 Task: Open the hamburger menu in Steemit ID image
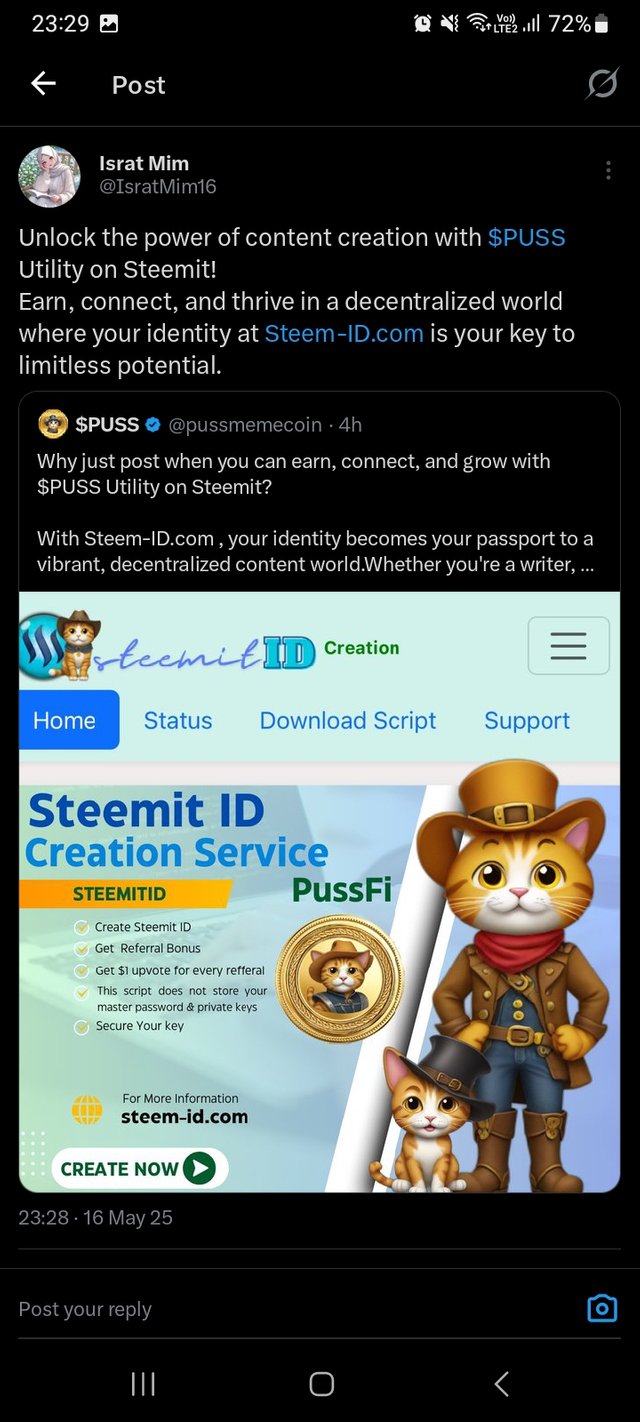point(568,646)
